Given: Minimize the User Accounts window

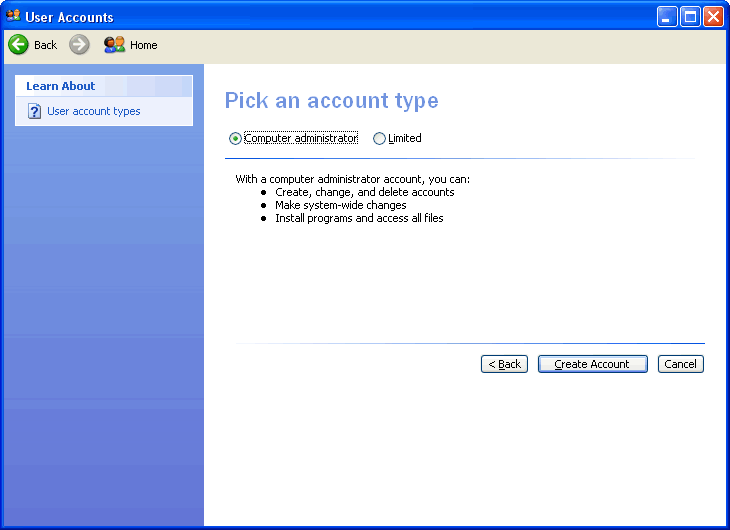Looking at the screenshot, I should 667,17.
